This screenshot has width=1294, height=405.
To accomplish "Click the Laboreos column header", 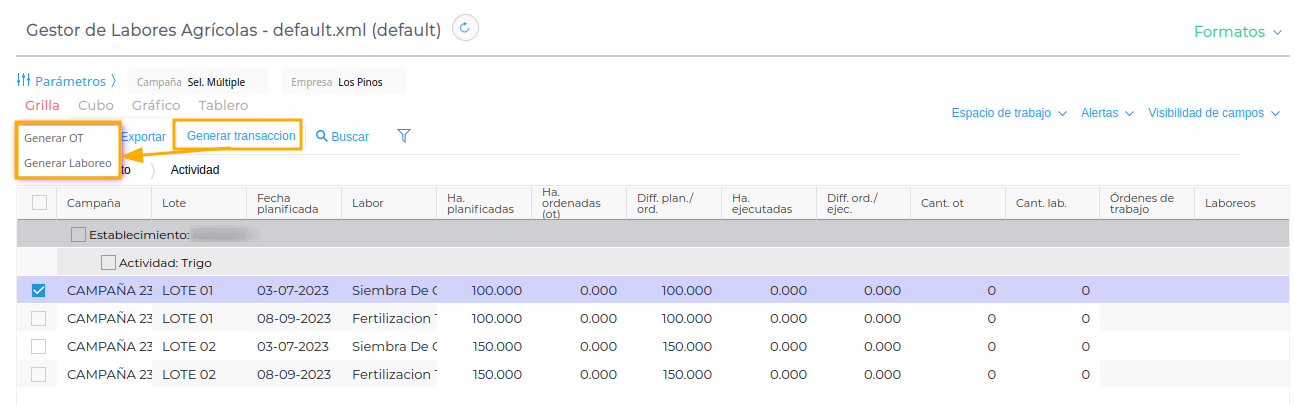I will pyautogui.click(x=1240, y=203).
